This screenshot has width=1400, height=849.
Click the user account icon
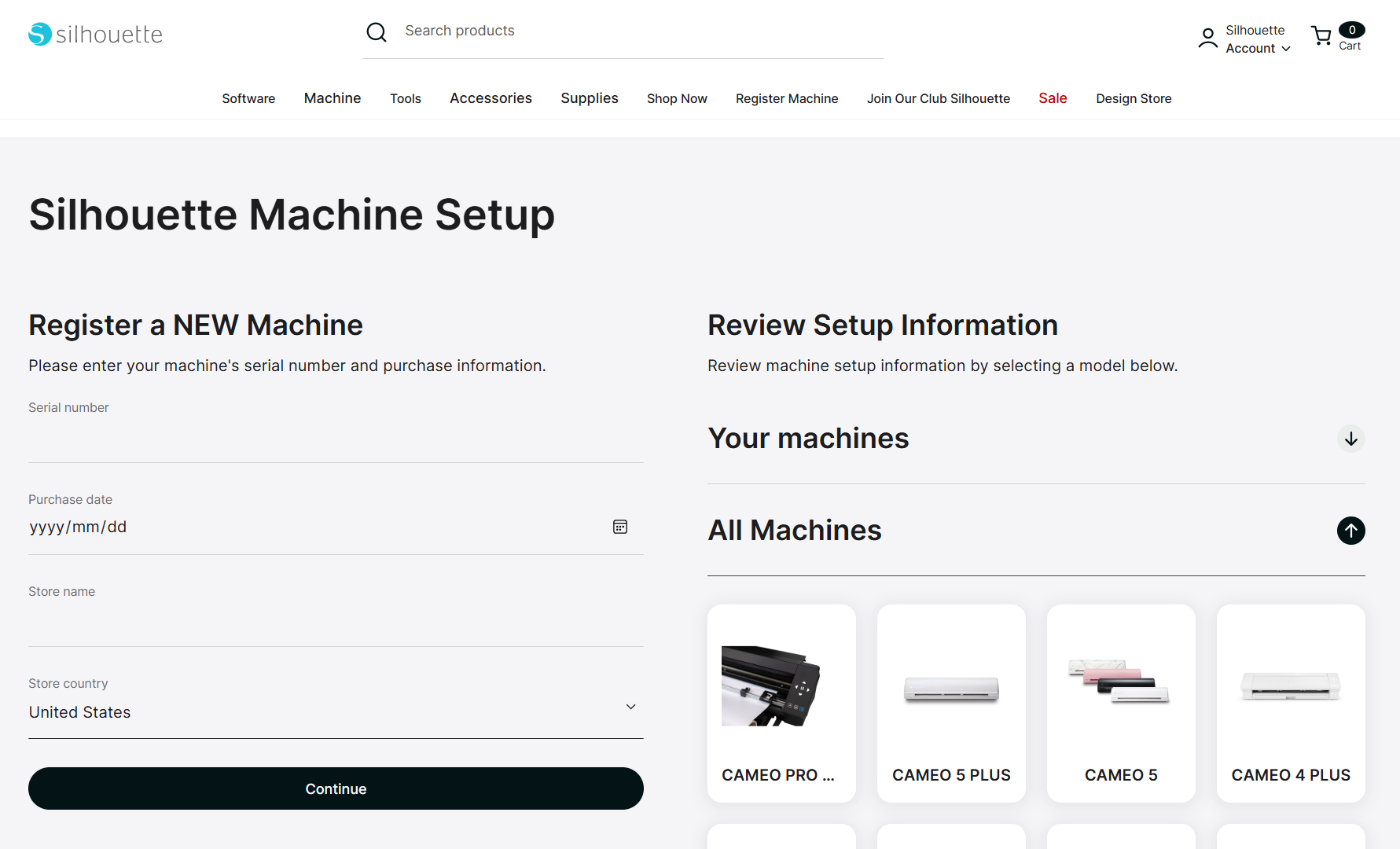1207,38
